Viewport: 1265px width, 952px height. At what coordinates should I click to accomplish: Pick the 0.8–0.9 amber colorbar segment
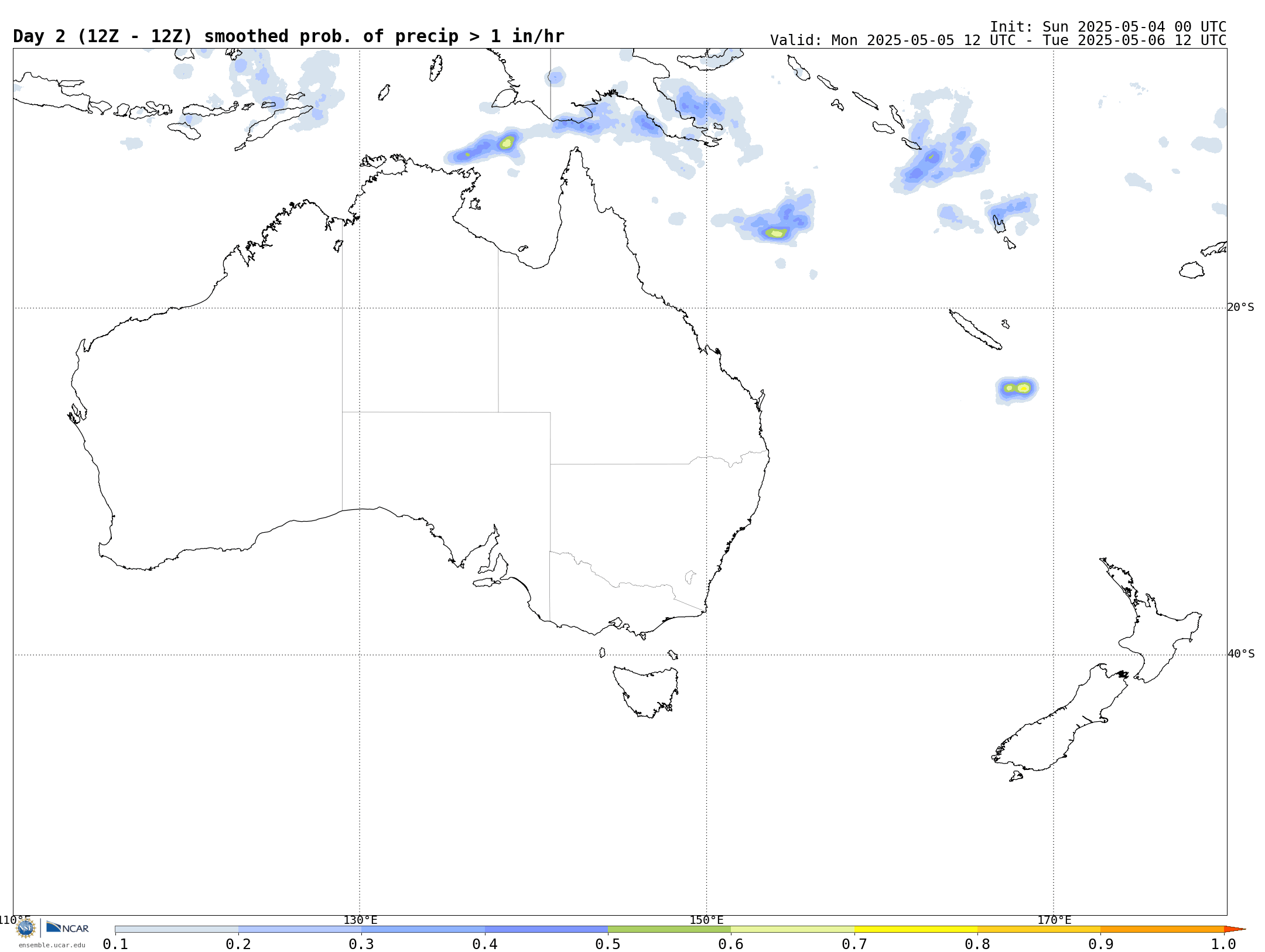[1039, 929]
